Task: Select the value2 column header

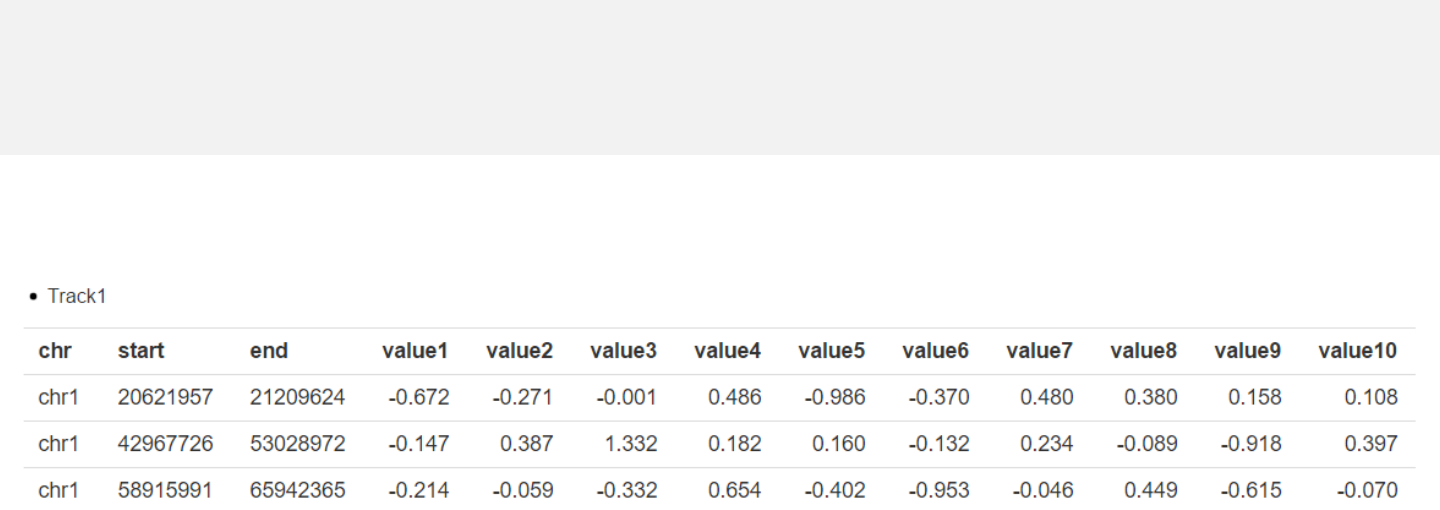Action: 519,351
